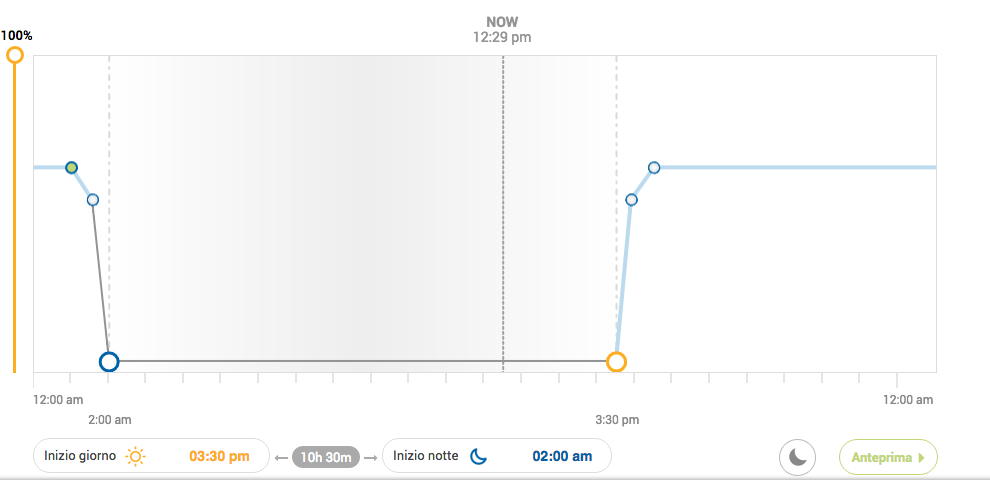Select the top white point on the rising curve

pos(654,167)
